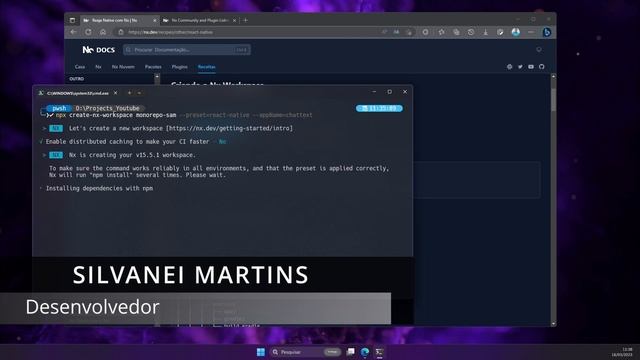The width and height of the screenshot is (640, 360).
Task: Open the Bing sidebar icon in Edge
Action: pos(547,32)
